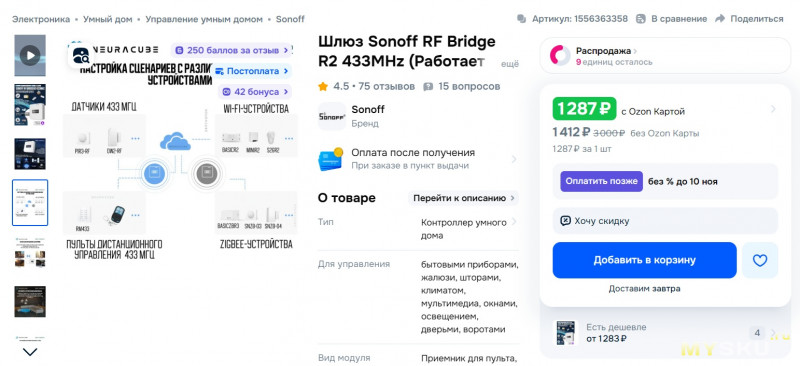Jump to the description via Перейти к описанию
Screen dimensions: 800x366
[x=463, y=198]
